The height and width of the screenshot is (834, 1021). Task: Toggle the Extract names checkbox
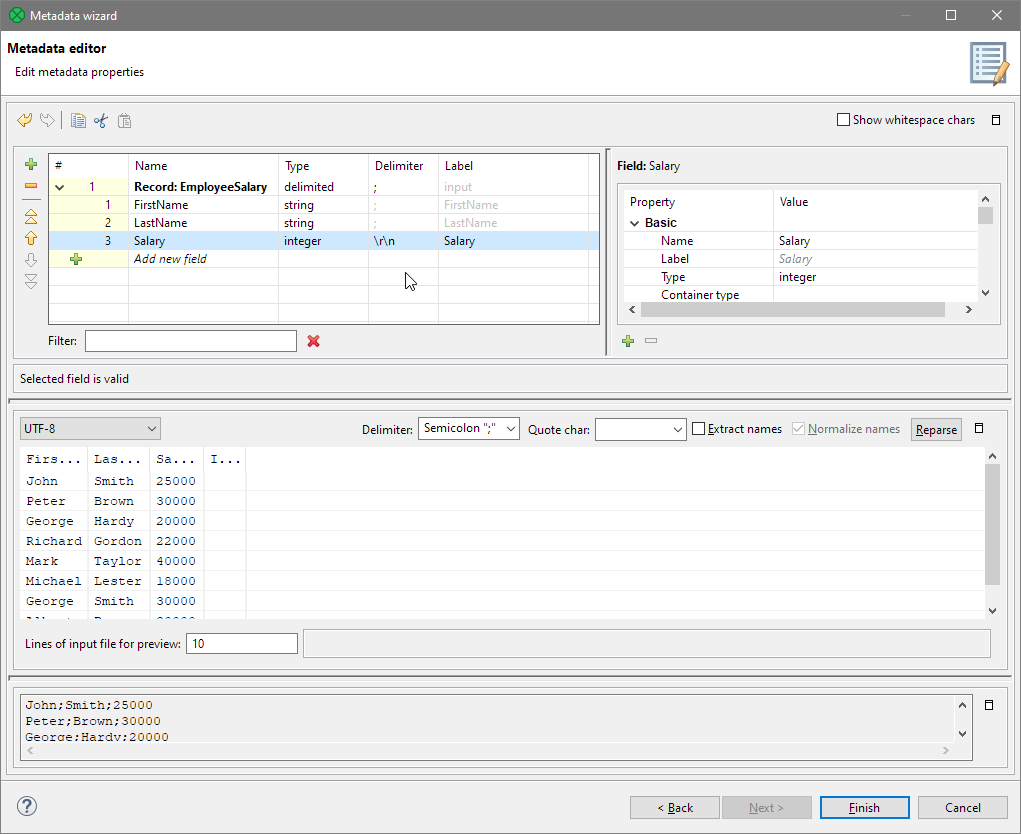click(699, 429)
